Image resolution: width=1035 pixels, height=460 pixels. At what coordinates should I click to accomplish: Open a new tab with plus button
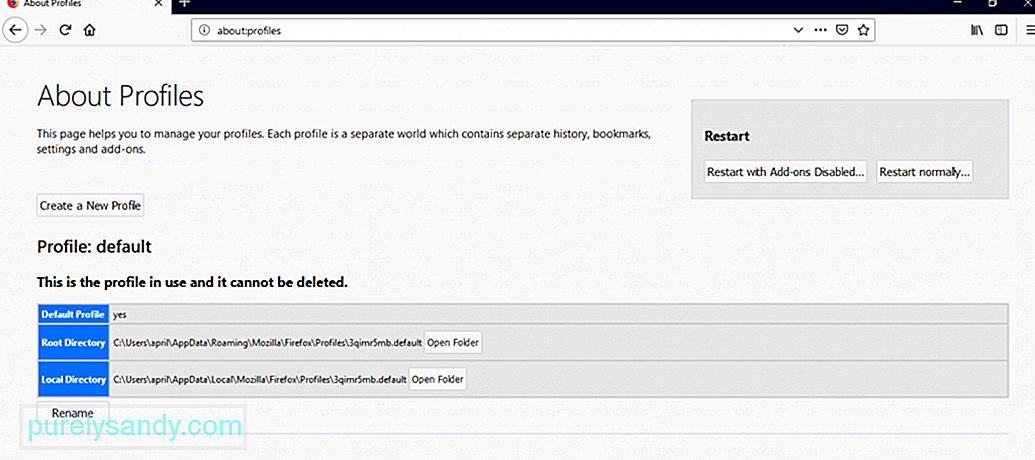(184, 3)
